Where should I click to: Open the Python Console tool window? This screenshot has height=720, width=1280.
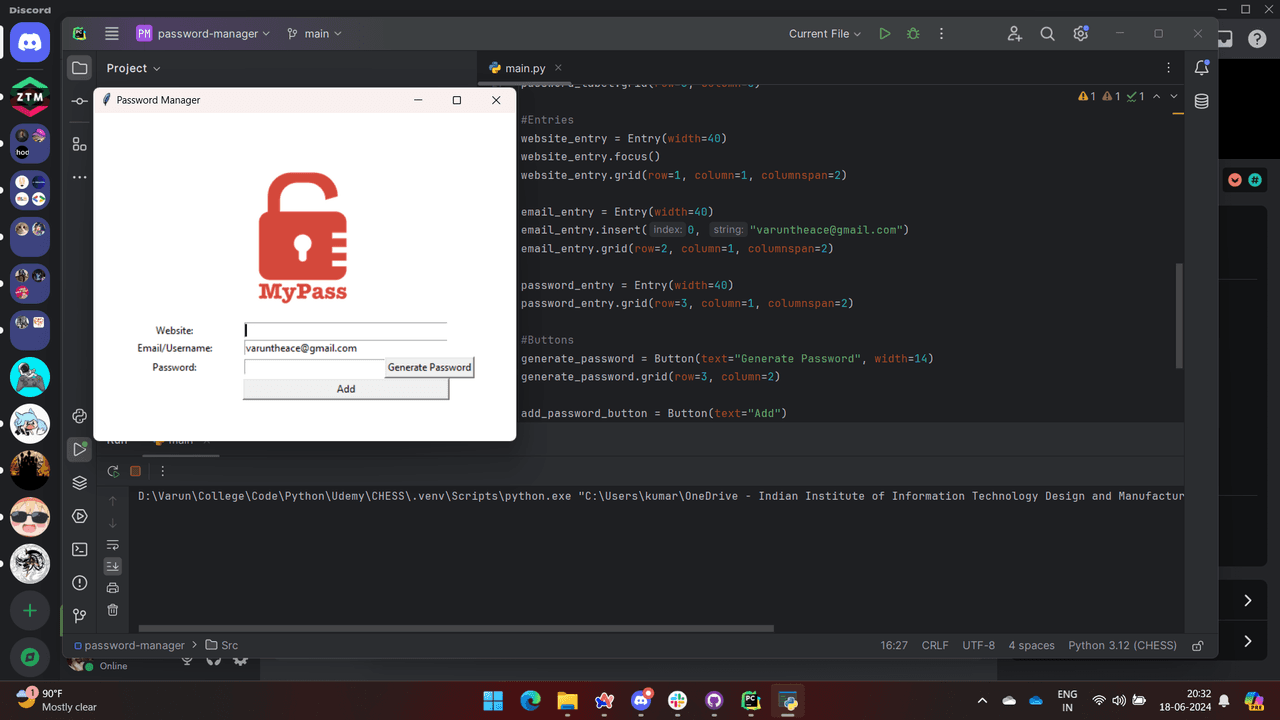(x=80, y=416)
